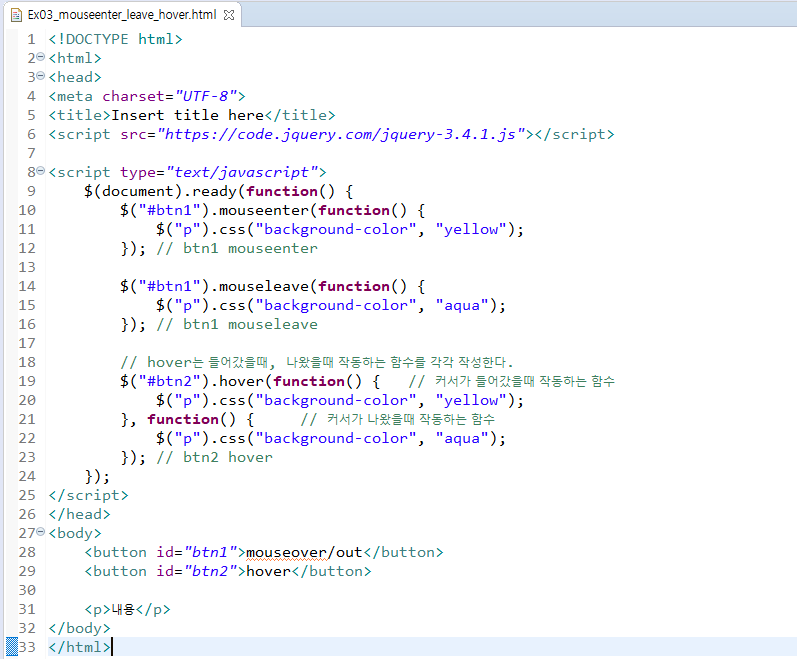
Task: Click the '// btn2 hover' comment
Action: click(x=214, y=457)
